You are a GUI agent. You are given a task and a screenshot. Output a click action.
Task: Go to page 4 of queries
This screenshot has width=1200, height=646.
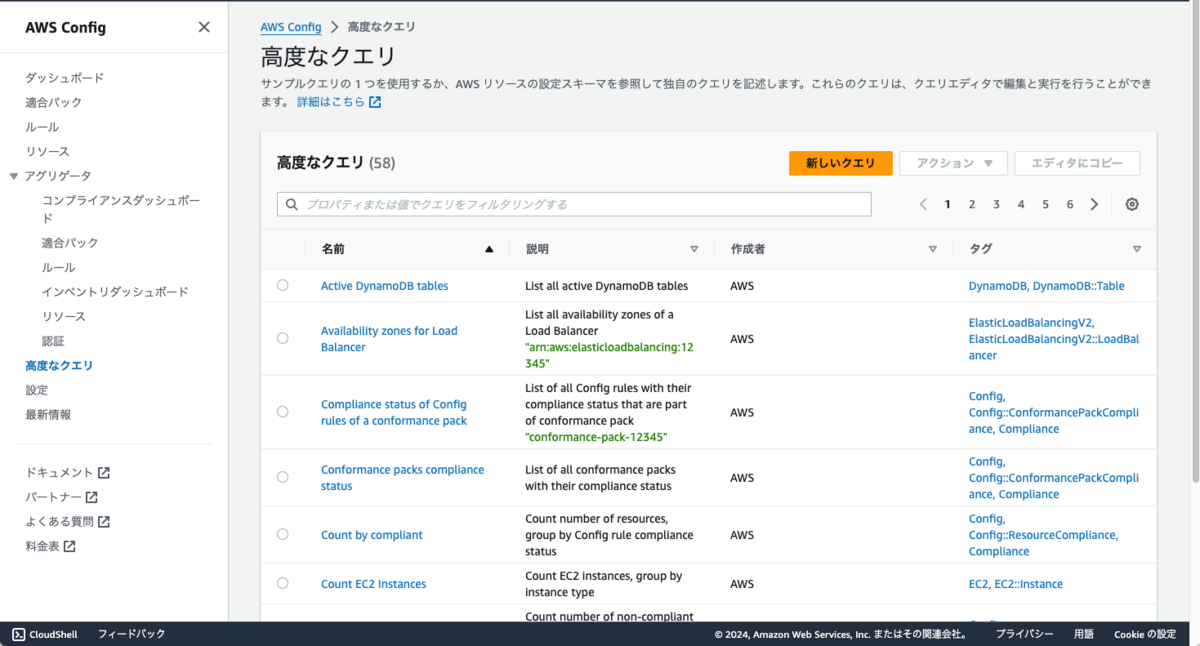[x=1021, y=204]
